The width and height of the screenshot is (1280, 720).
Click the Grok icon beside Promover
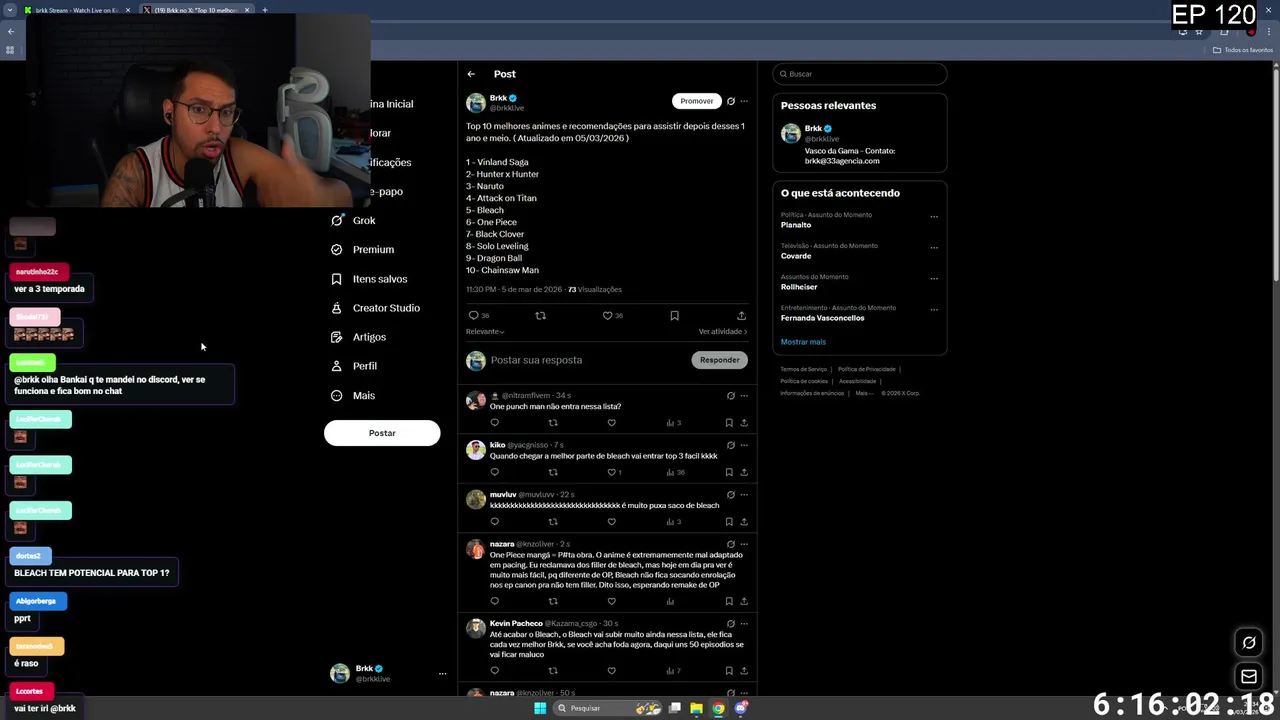point(731,101)
